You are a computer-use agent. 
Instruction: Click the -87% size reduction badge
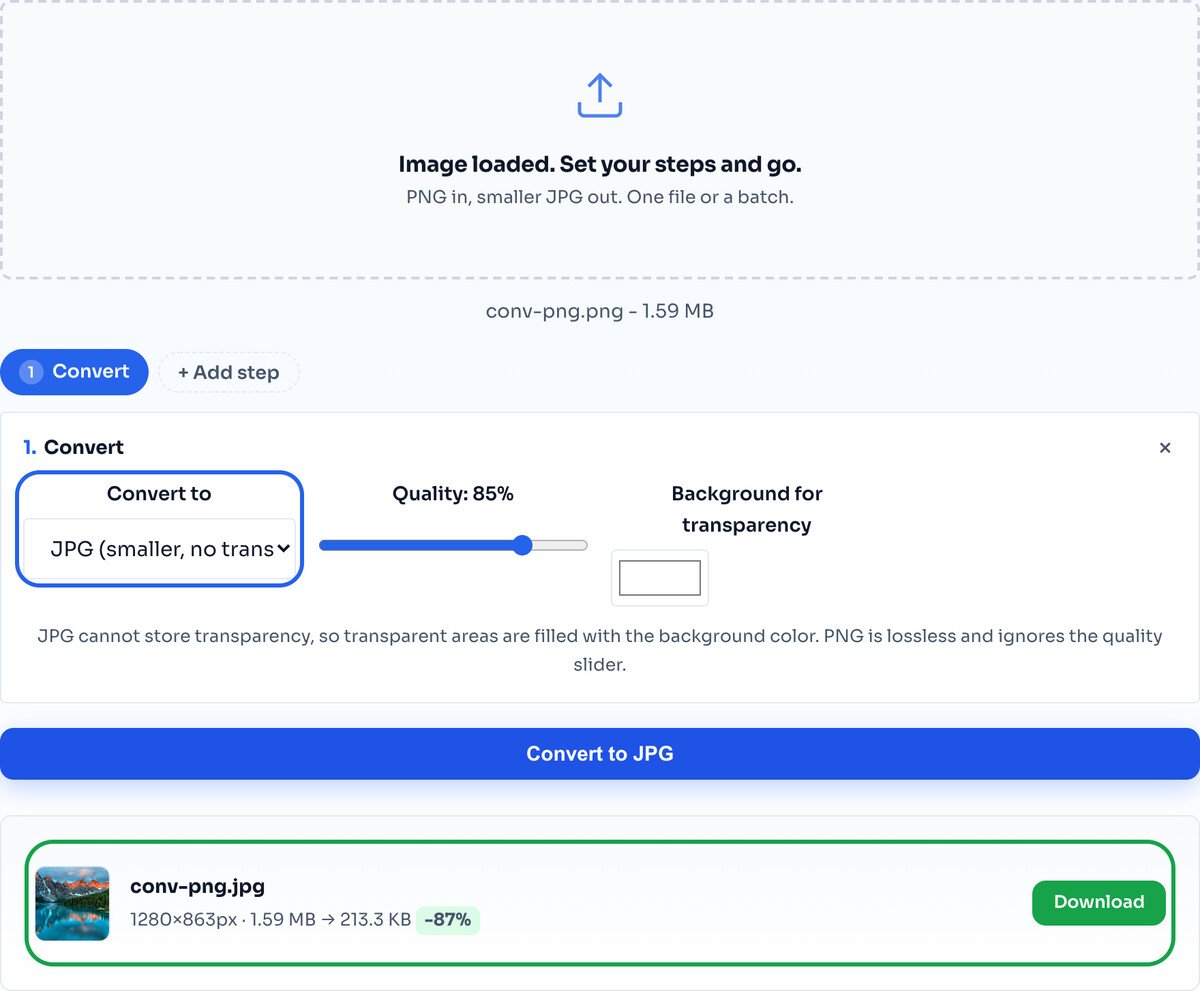click(x=448, y=920)
